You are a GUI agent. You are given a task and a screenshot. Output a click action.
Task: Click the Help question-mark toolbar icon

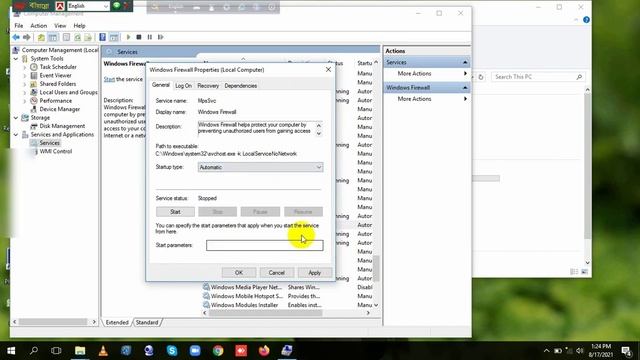(102, 37)
